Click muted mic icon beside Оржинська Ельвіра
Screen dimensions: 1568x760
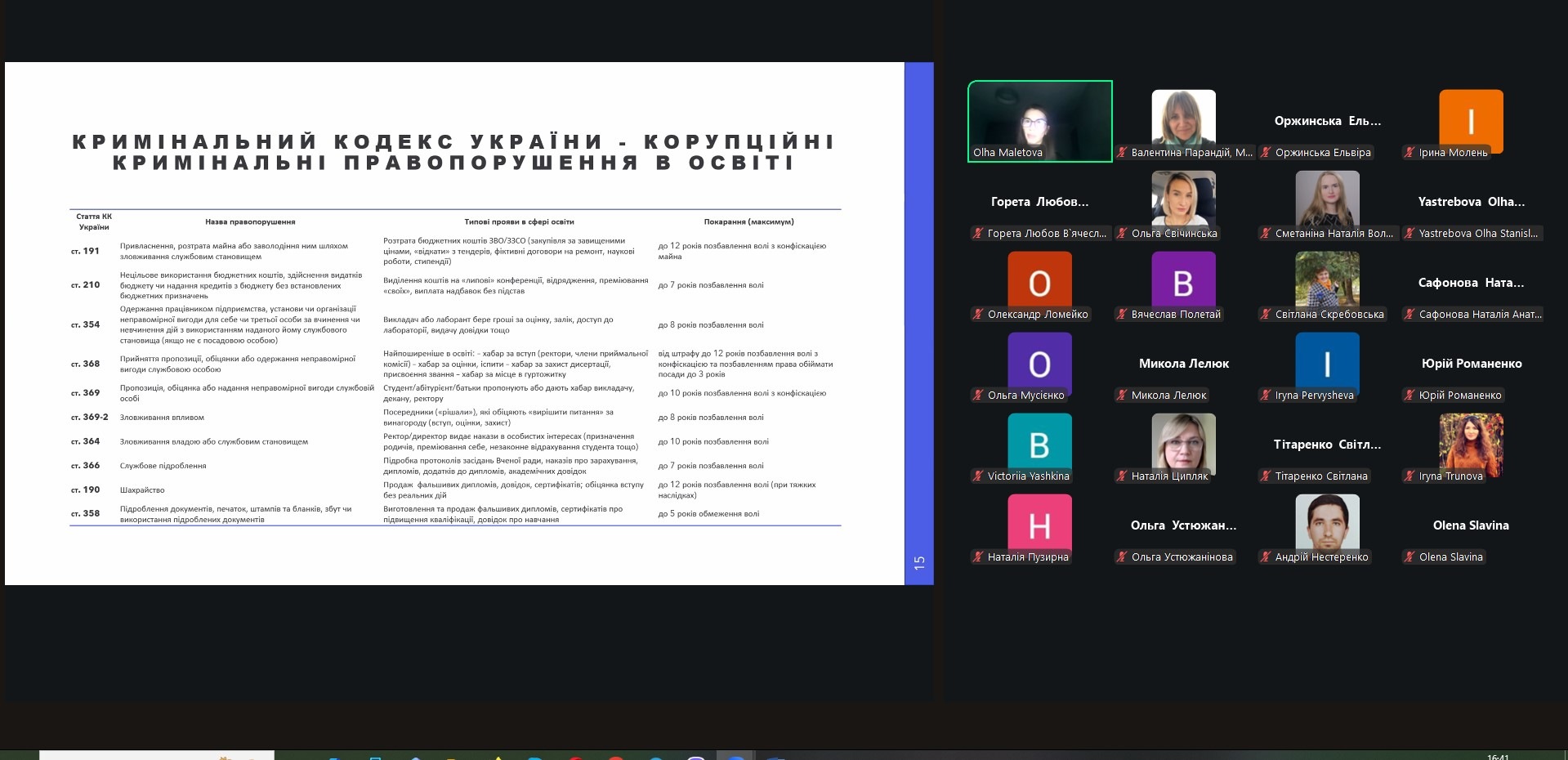click(1266, 153)
